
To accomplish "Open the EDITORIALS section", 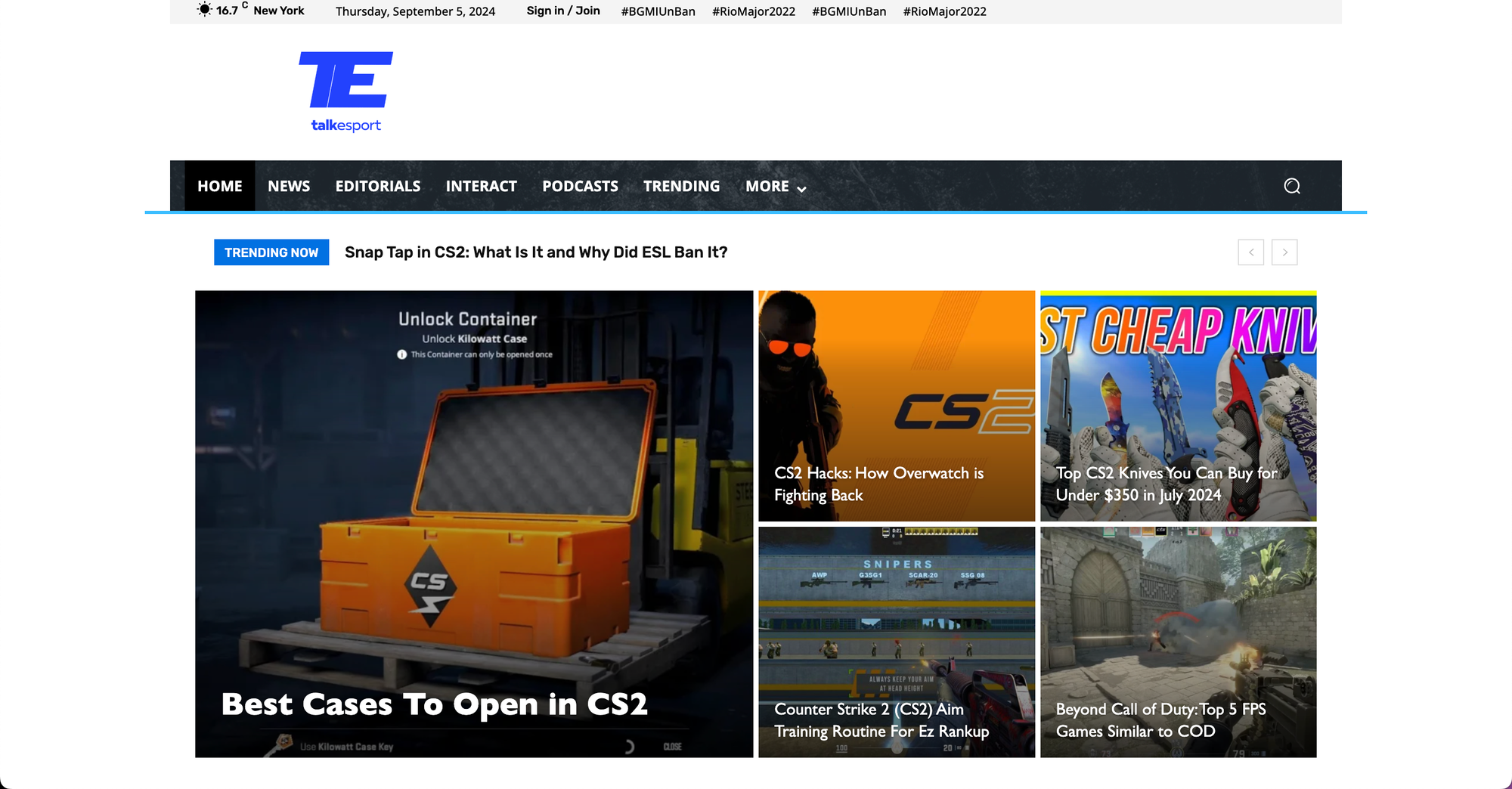I will click(378, 186).
